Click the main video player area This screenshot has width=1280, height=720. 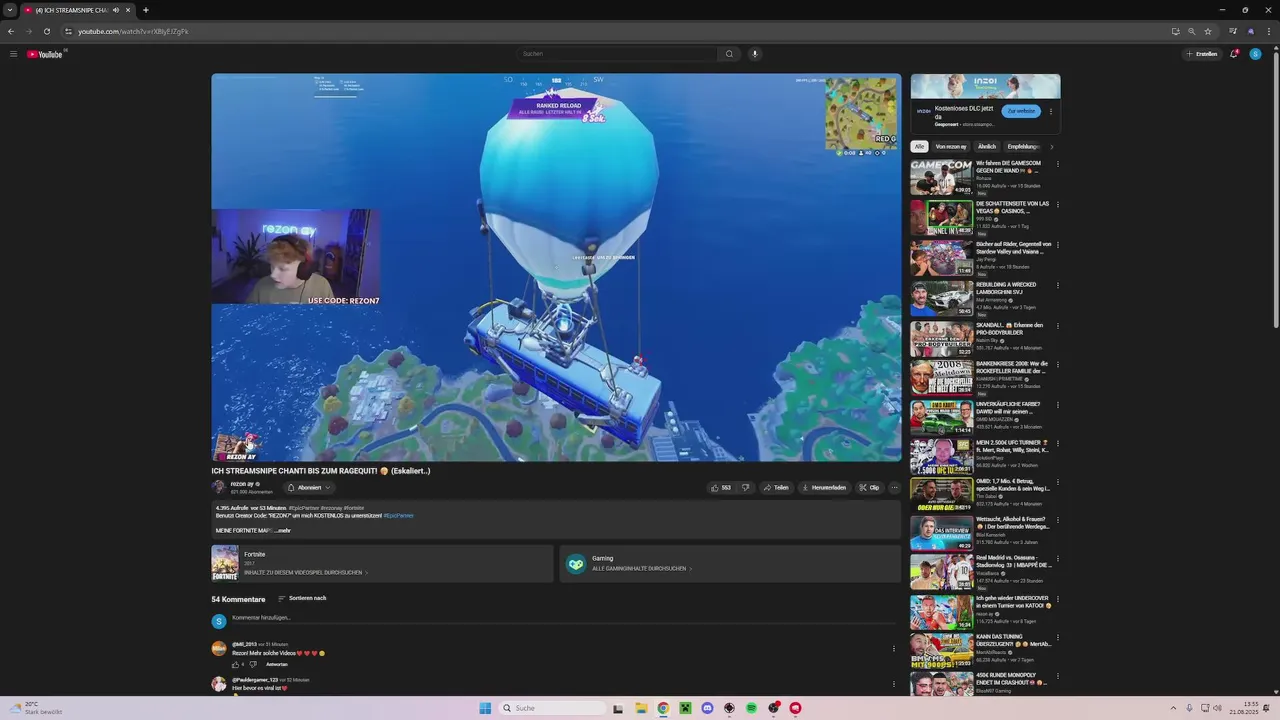(x=556, y=267)
